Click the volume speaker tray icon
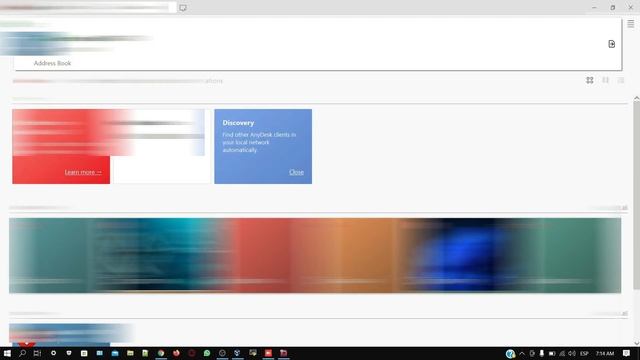 pyautogui.click(x=572, y=353)
